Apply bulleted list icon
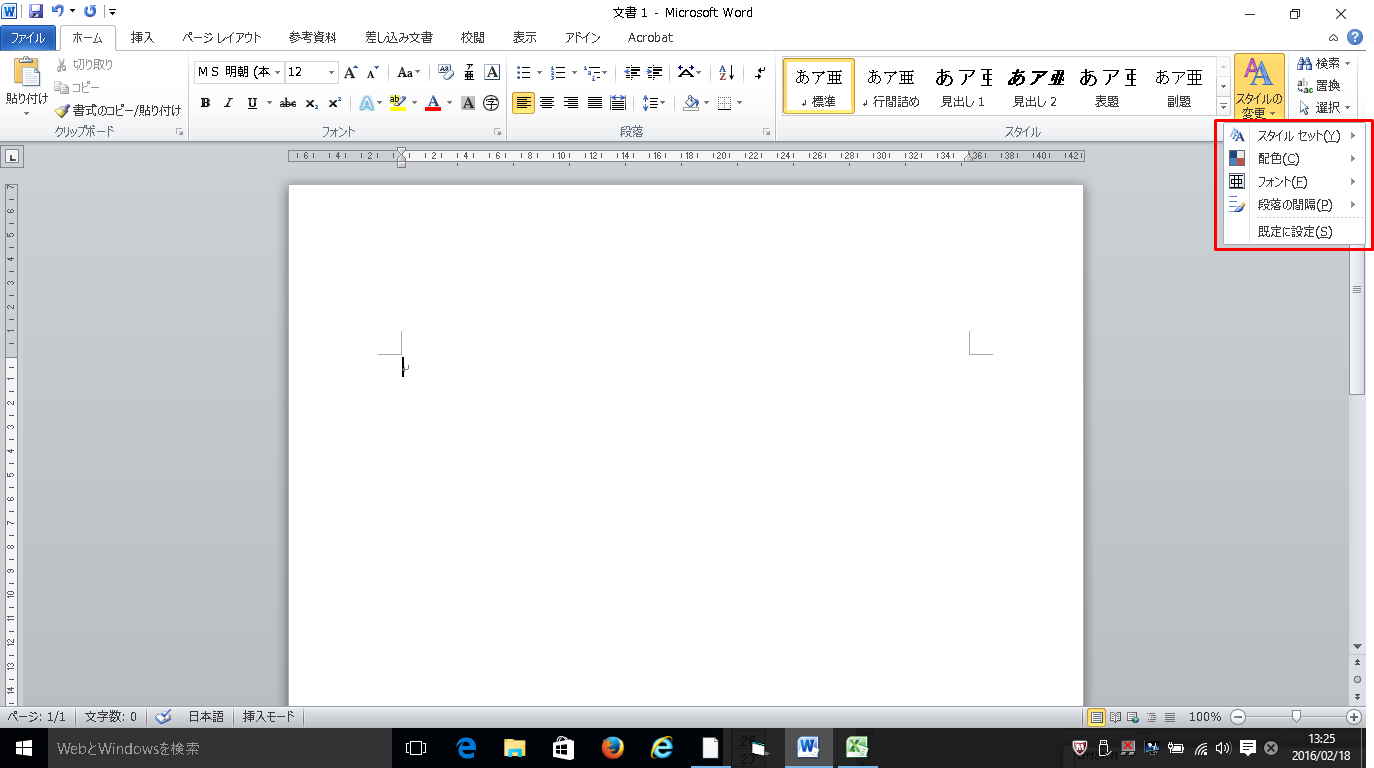1374x768 pixels. point(523,72)
